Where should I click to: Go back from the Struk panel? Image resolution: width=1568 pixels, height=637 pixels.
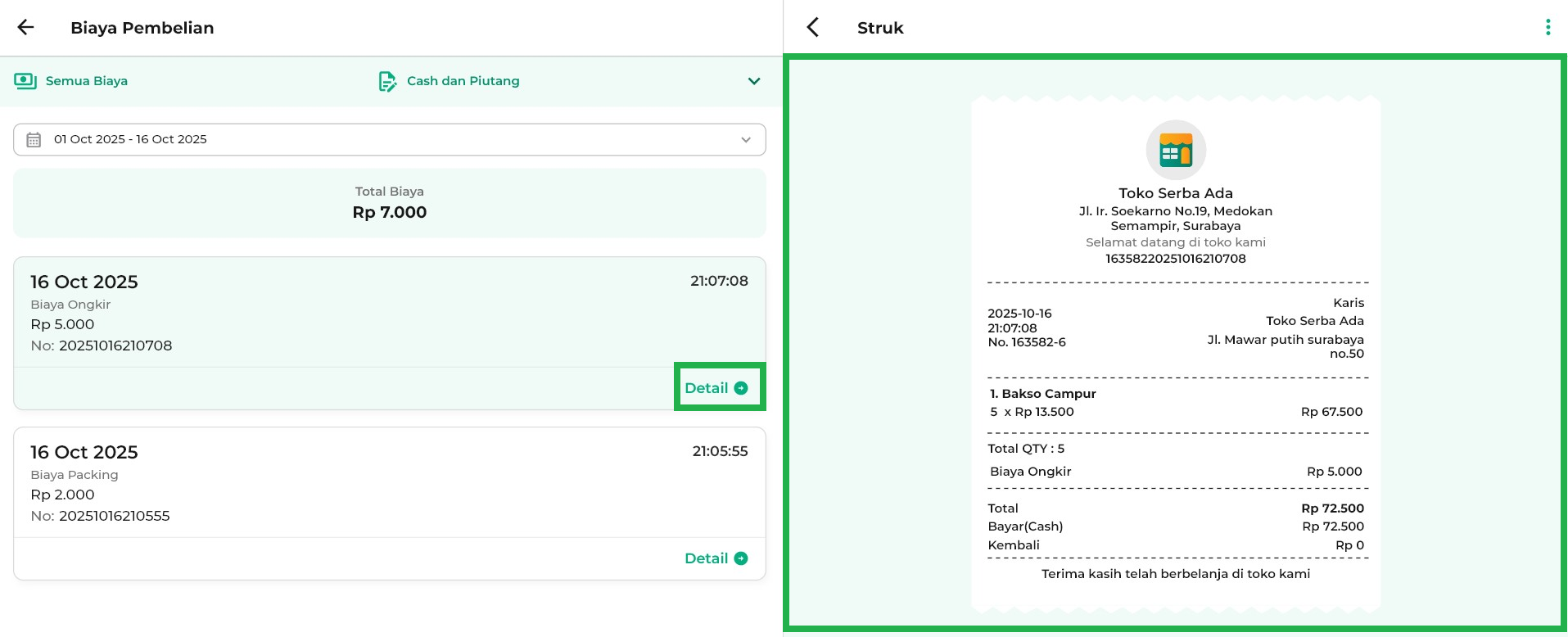(x=812, y=27)
